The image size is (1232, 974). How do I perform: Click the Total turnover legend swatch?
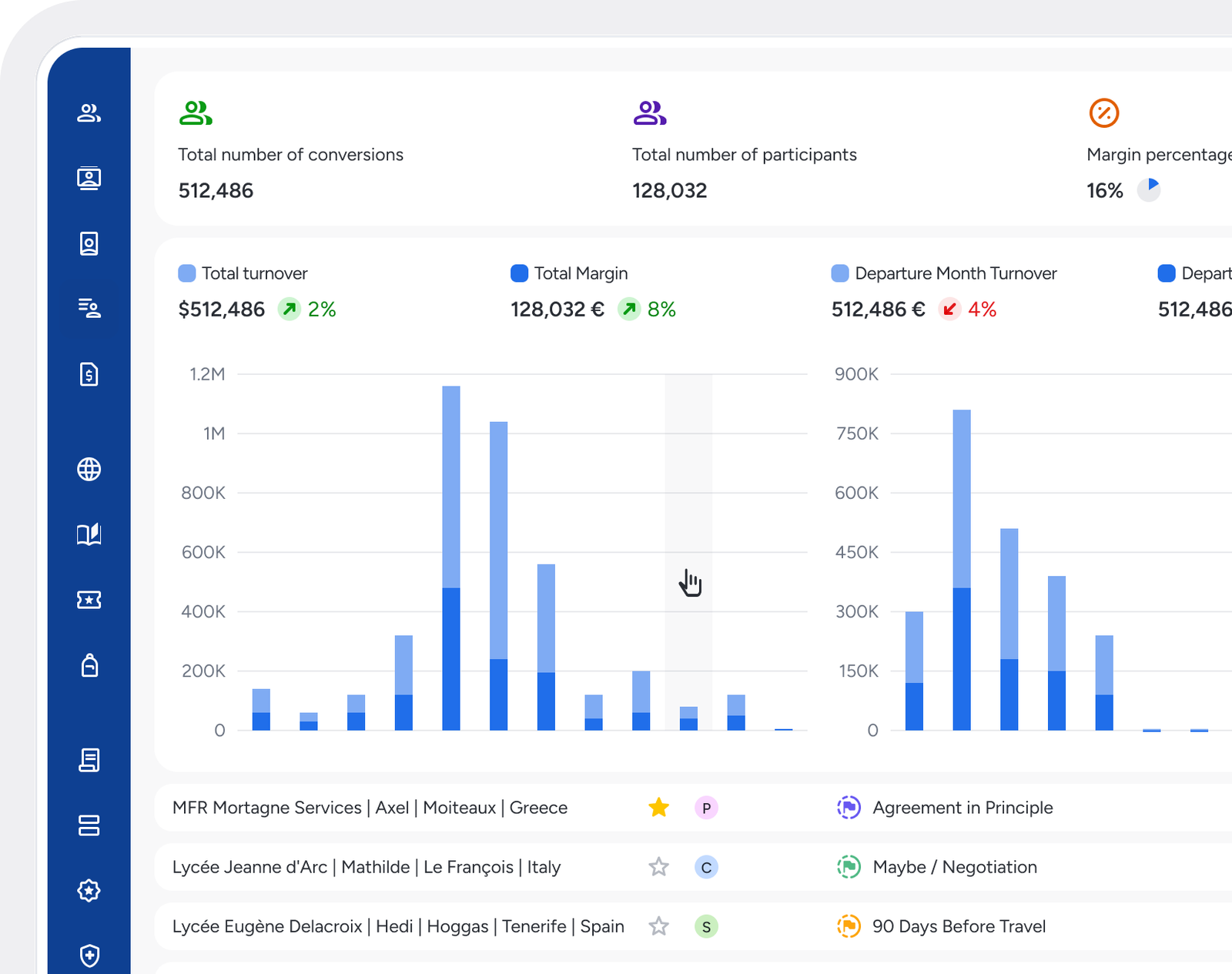[x=186, y=273]
